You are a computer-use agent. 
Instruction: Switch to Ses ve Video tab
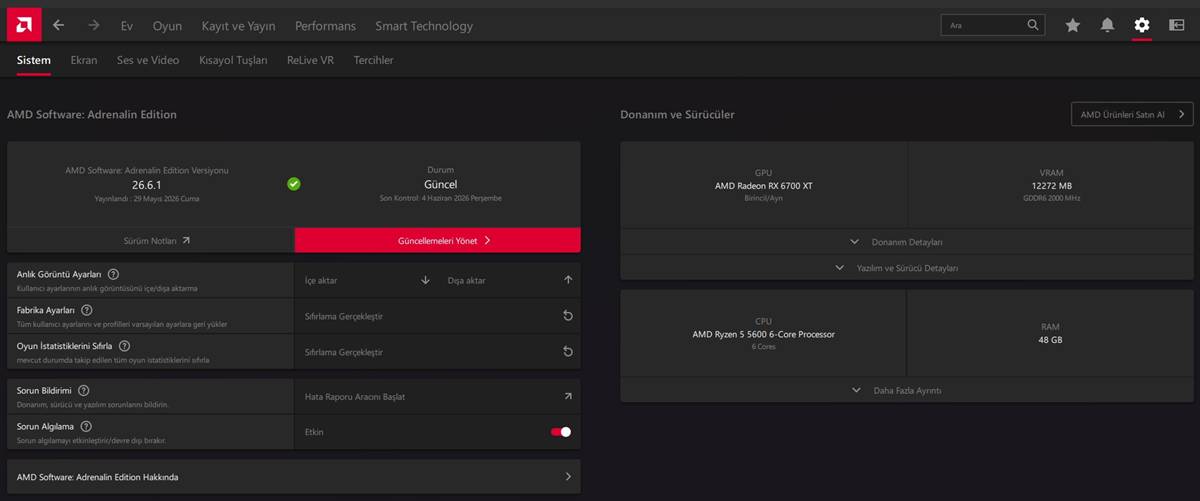pos(148,60)
